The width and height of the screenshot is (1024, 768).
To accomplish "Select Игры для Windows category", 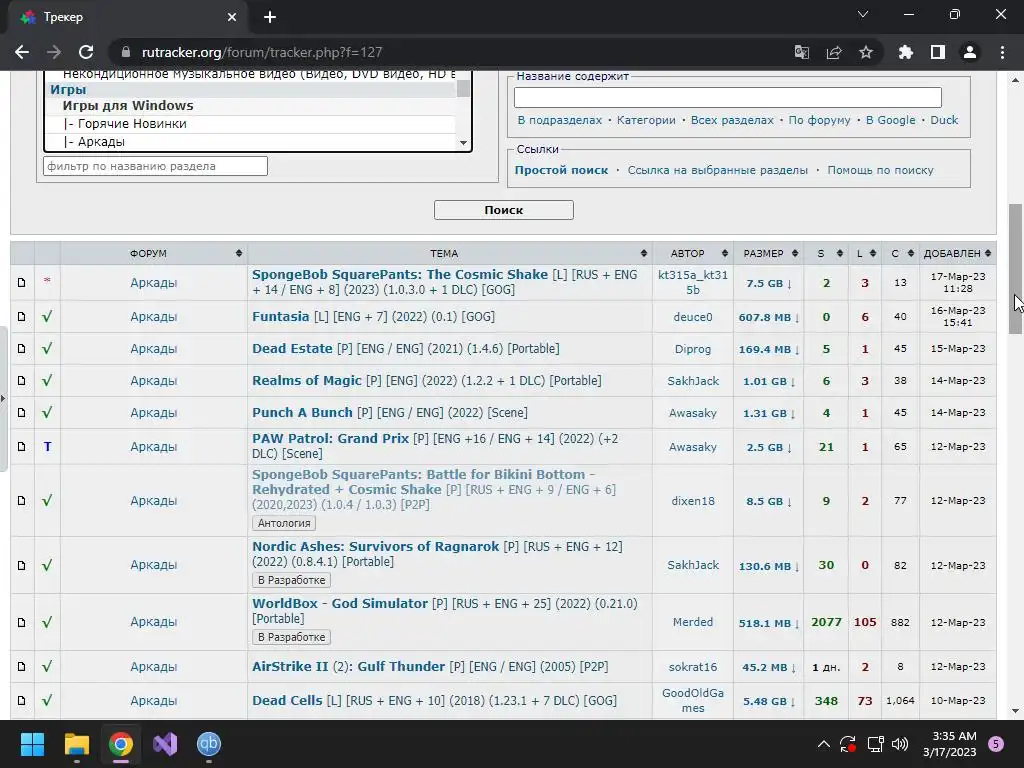I will point(250,106).
